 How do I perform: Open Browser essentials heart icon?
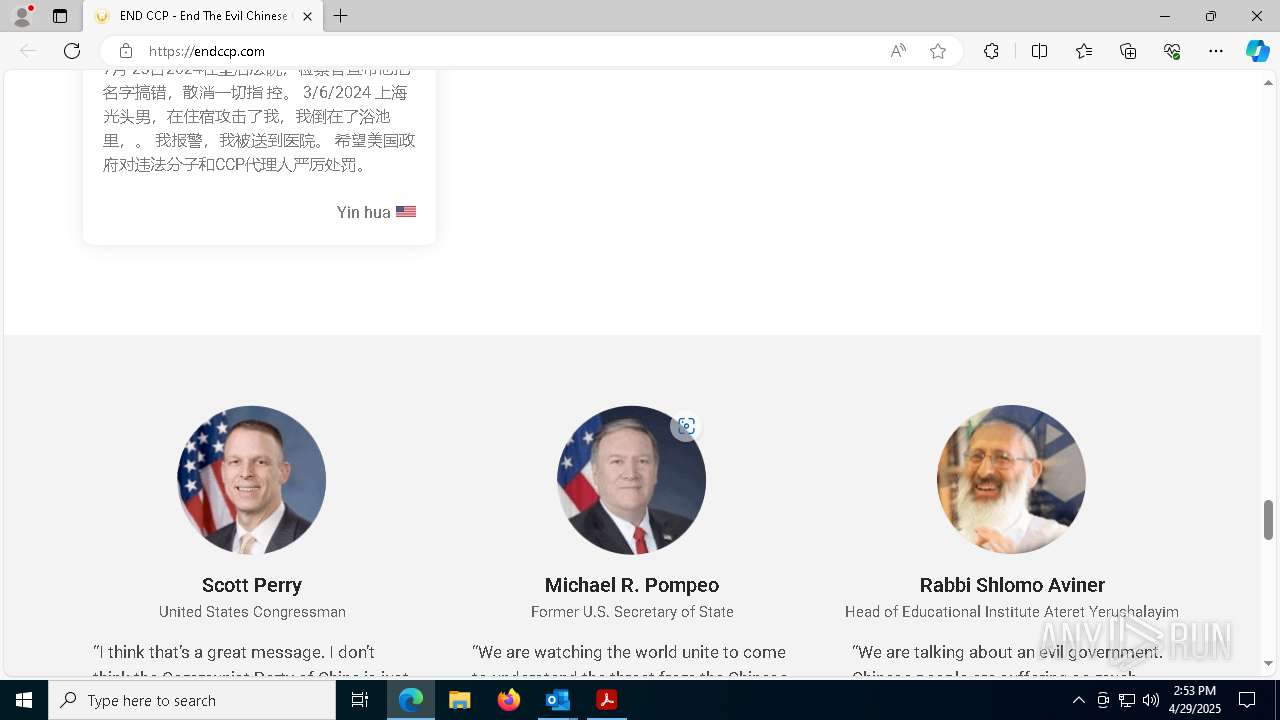tap(1172, 51)
